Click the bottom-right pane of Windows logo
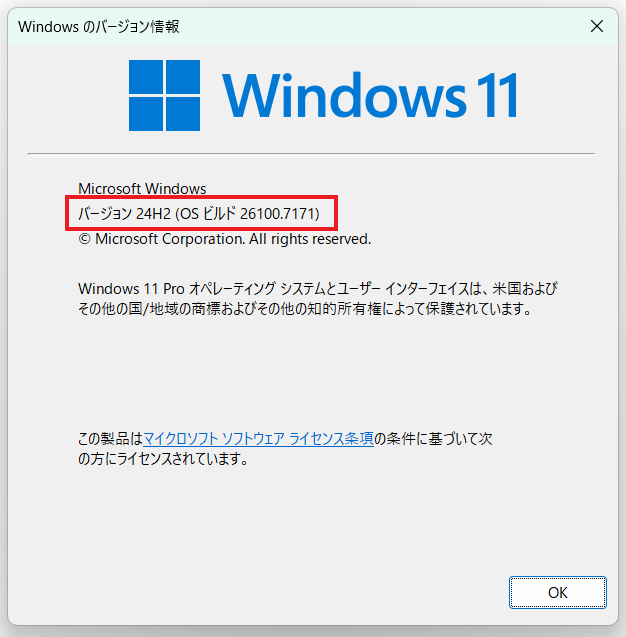 (183, 114)
